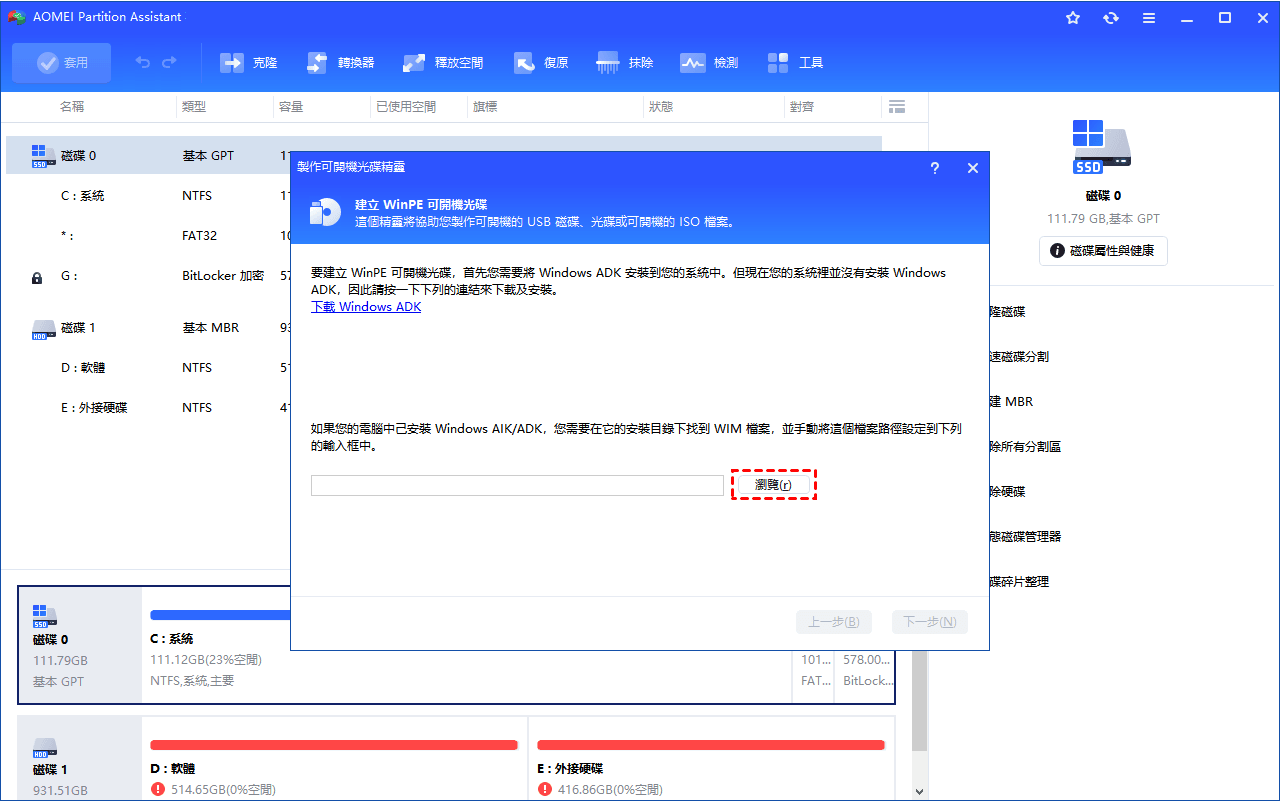Open the Test (檢測) tool

coord(709,63)
